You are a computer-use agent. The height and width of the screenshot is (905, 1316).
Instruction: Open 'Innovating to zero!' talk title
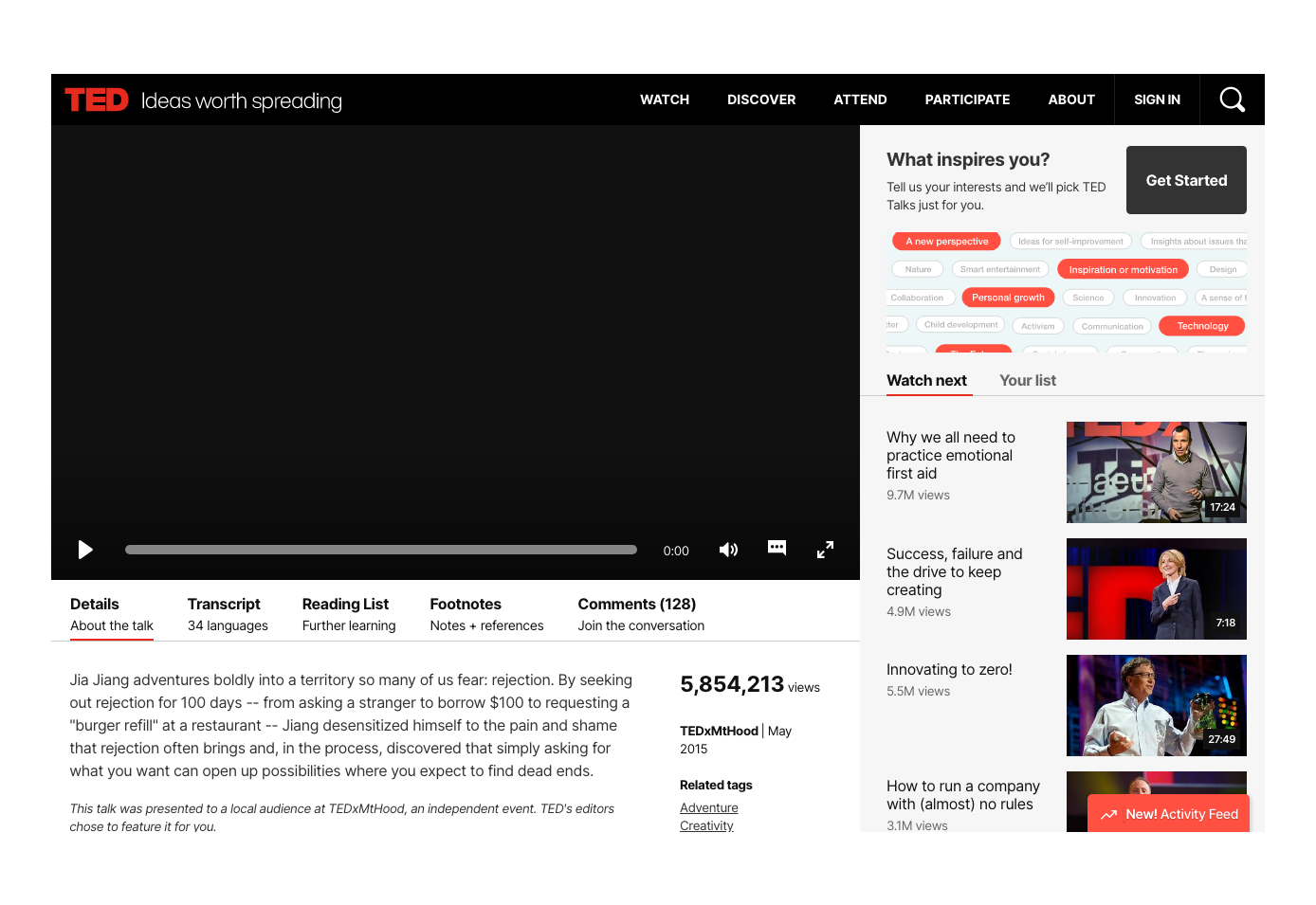tap(949, 669)
